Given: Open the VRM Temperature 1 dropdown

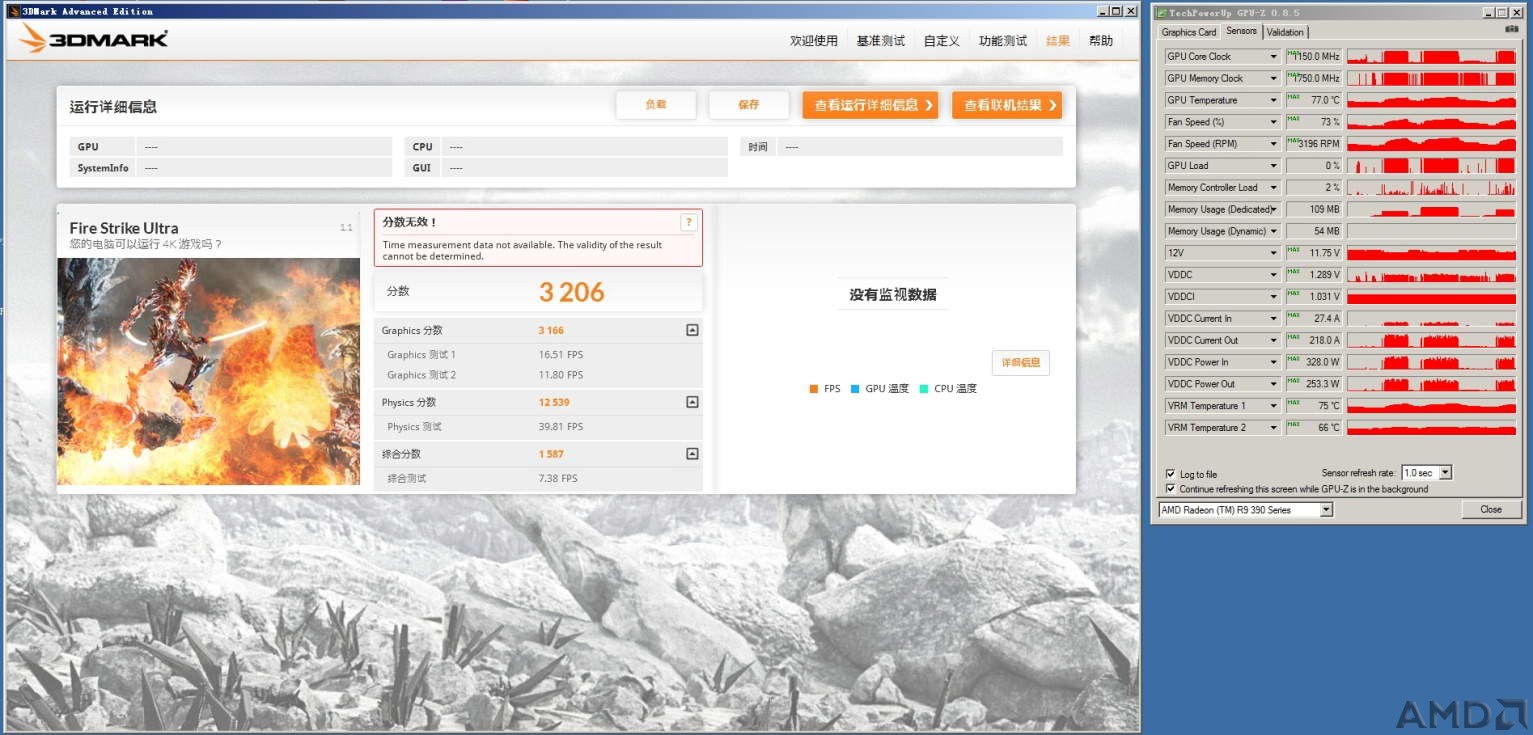Looking at the screenshot, I should 1274,406.
